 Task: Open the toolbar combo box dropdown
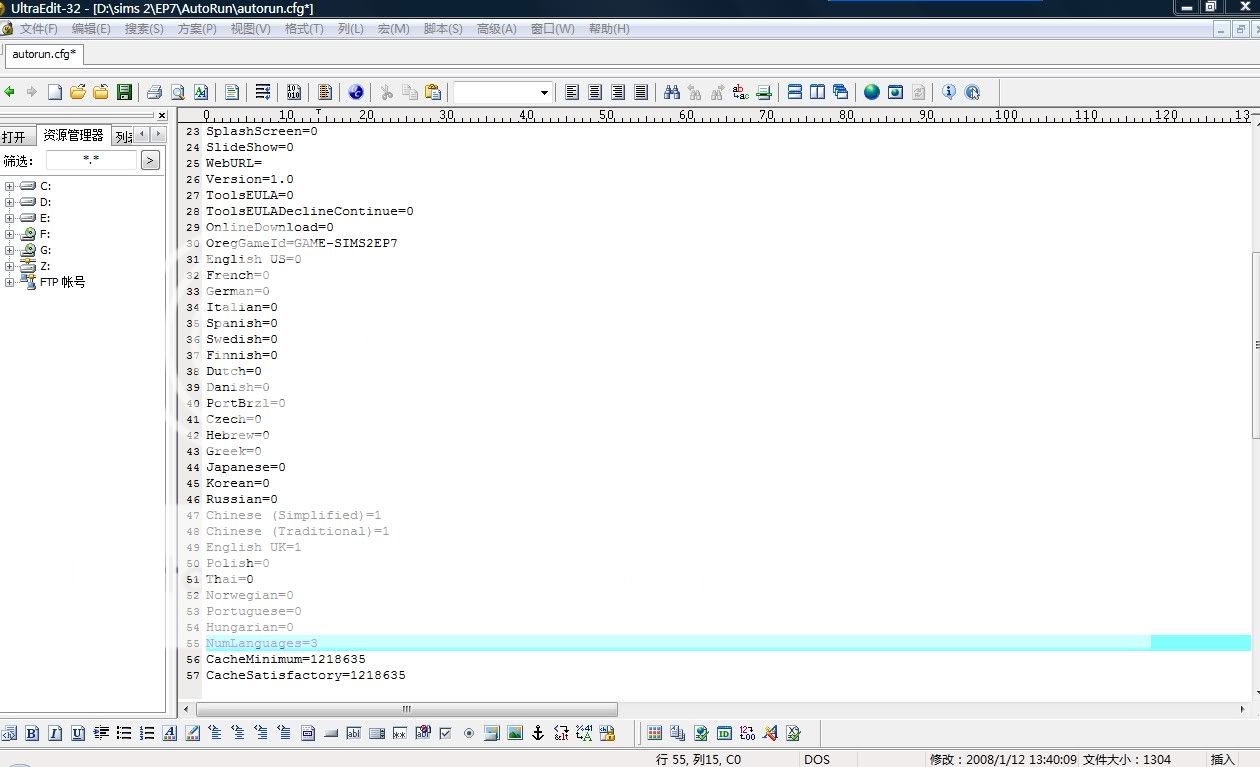[x=544, y=92]
